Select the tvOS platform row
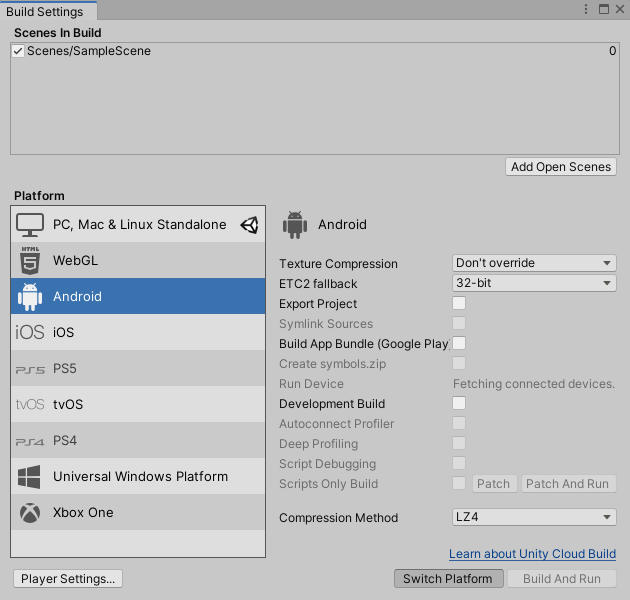 pos(138,404)
